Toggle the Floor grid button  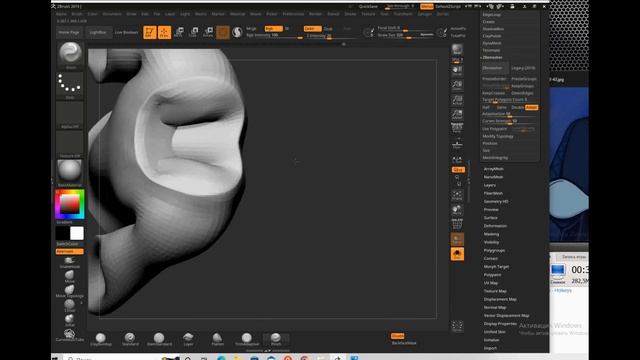click(x=457, y=143)
